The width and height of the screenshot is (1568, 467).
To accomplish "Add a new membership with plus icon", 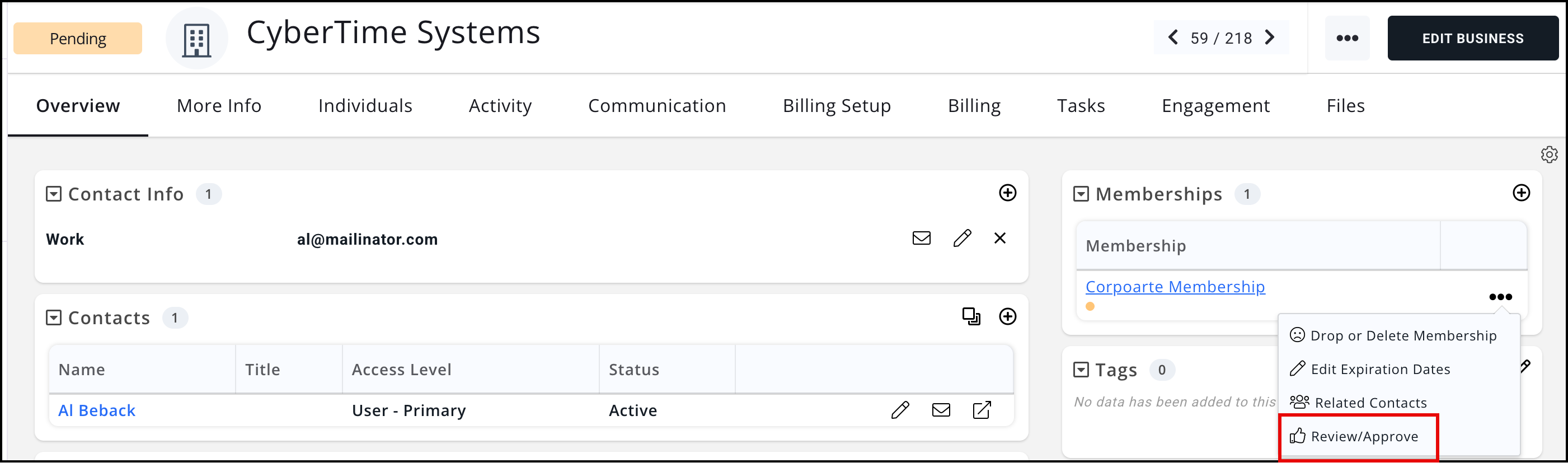I will [x=1520, y=194].
